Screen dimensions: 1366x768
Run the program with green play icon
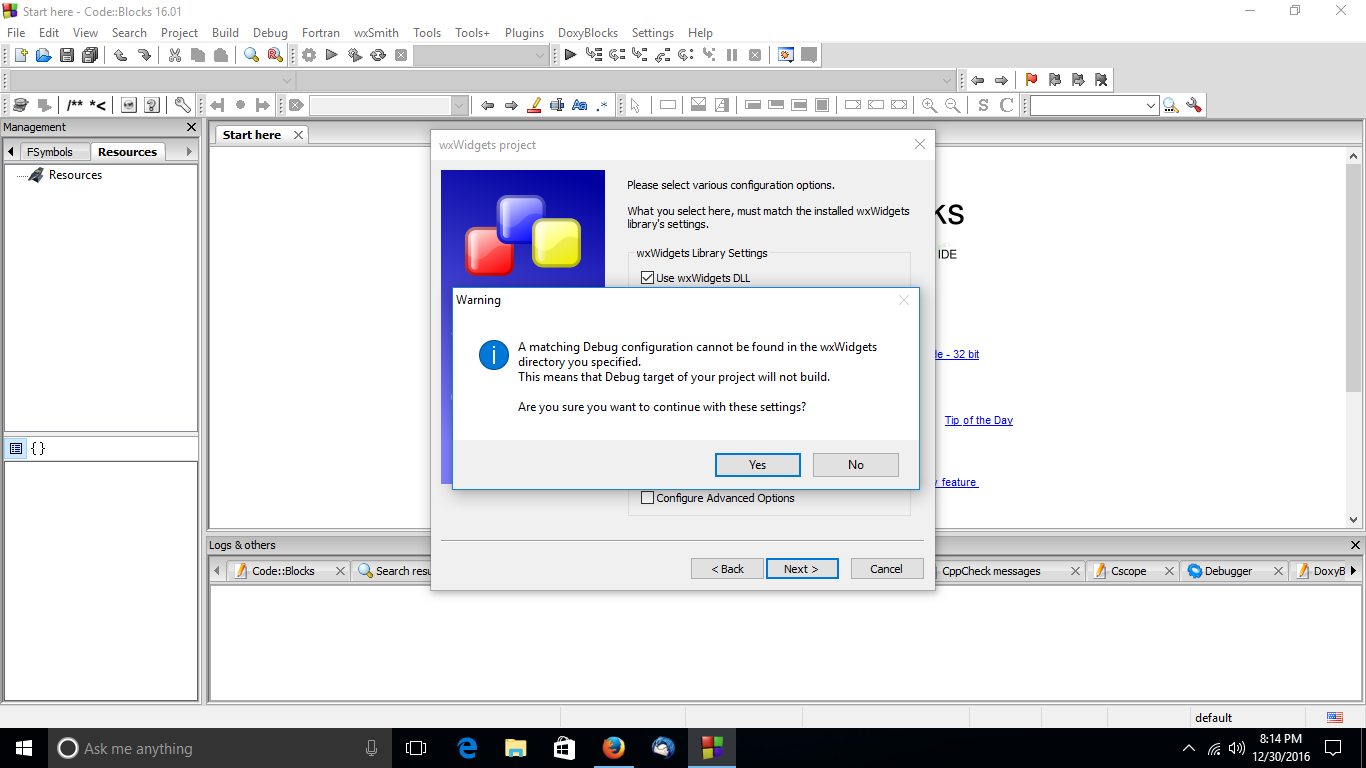point(332,55)
